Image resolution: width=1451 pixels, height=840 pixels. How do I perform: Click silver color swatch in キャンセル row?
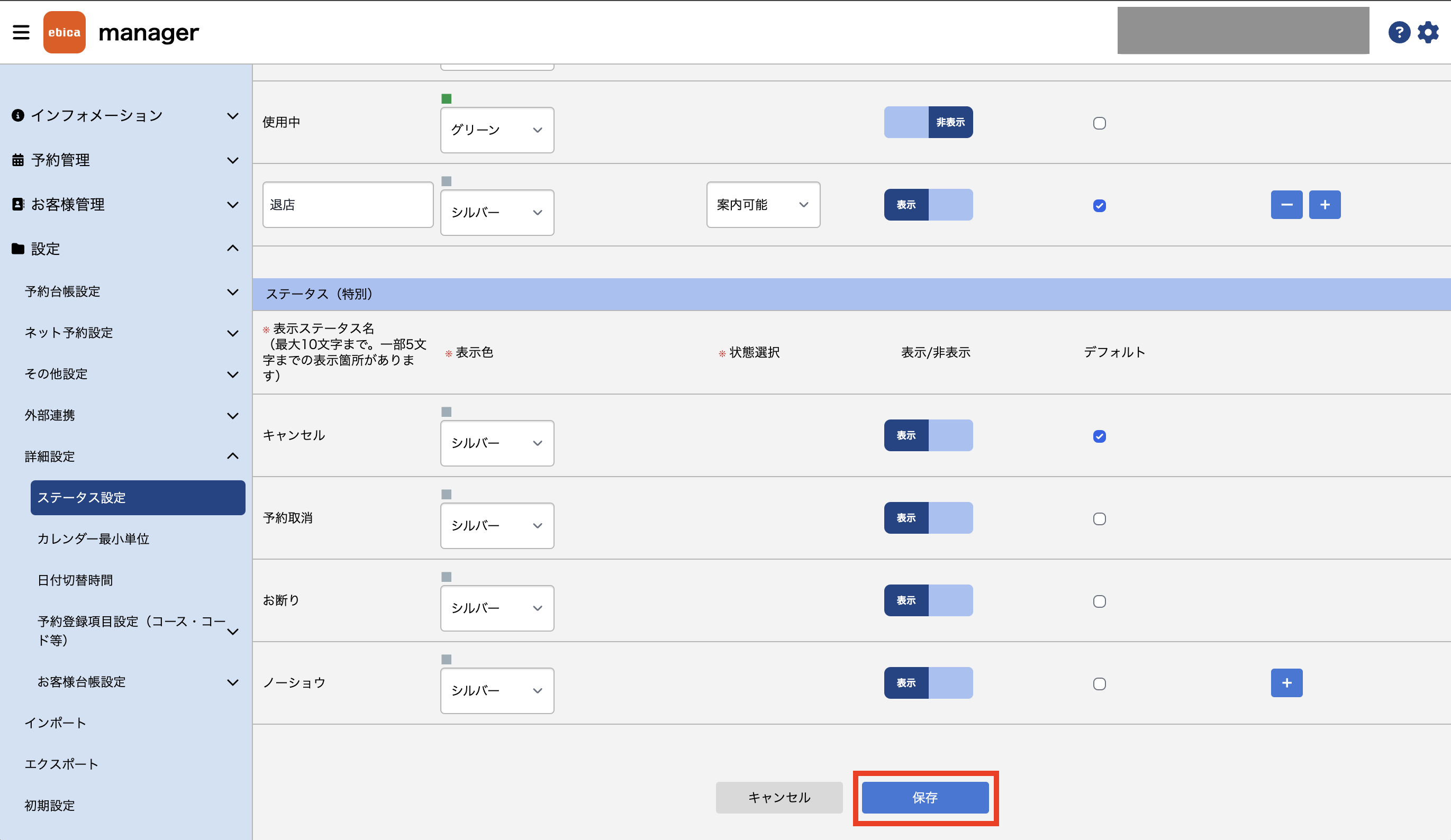point(446,412)
